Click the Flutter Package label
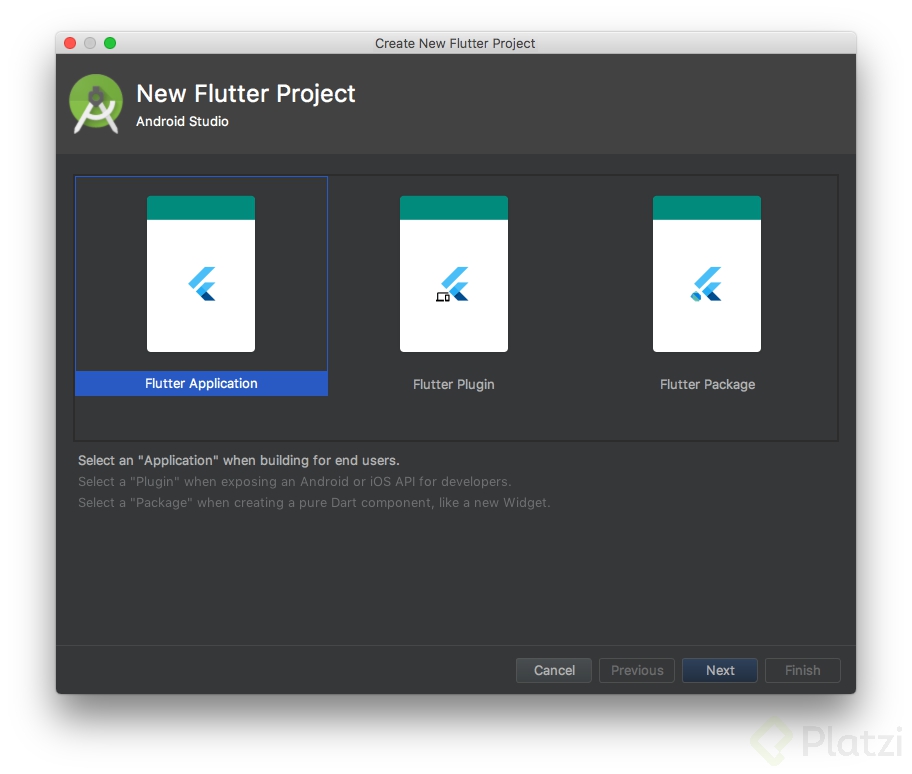Viewport: 912px width, 774px height. [707, 383]
